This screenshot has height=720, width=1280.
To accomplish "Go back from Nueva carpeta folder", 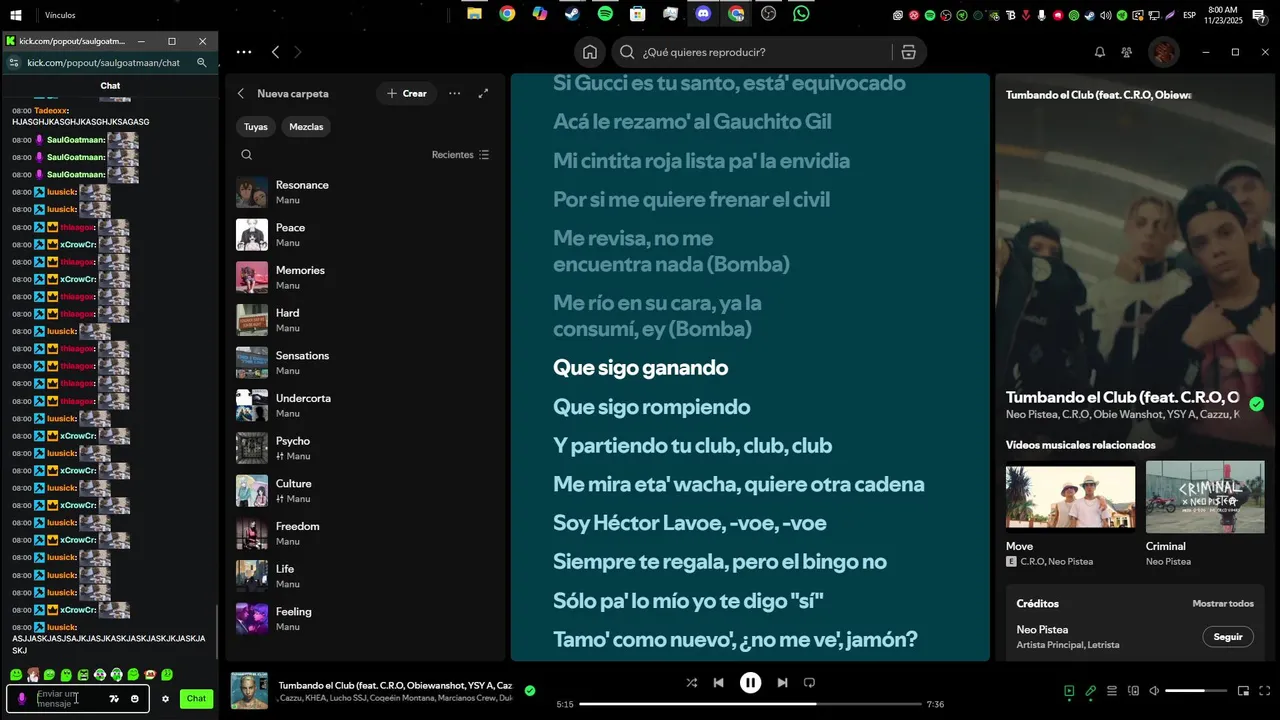I will click(241, 93).
